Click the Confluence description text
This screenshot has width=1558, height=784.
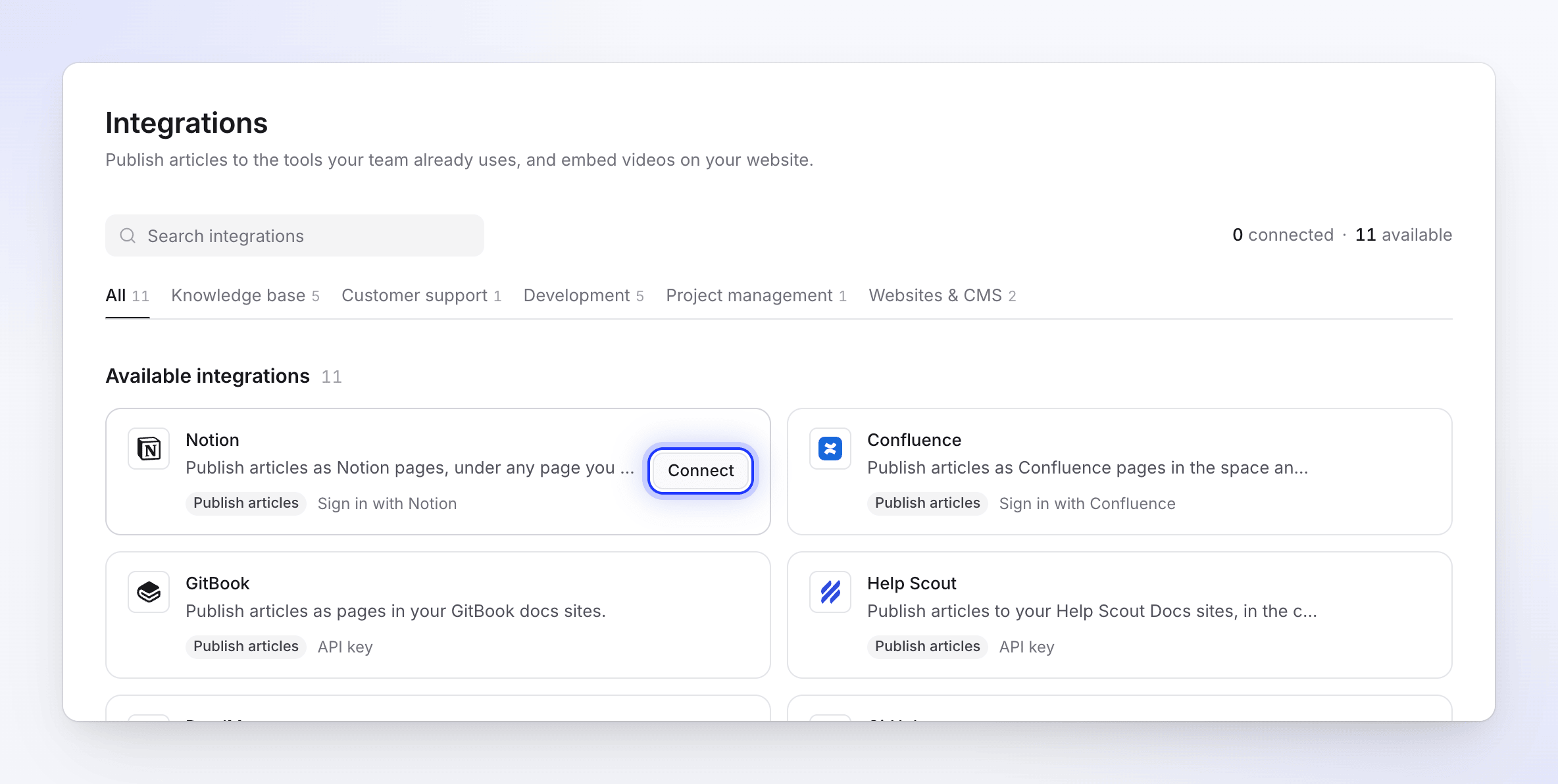(x=1088, y=468)
